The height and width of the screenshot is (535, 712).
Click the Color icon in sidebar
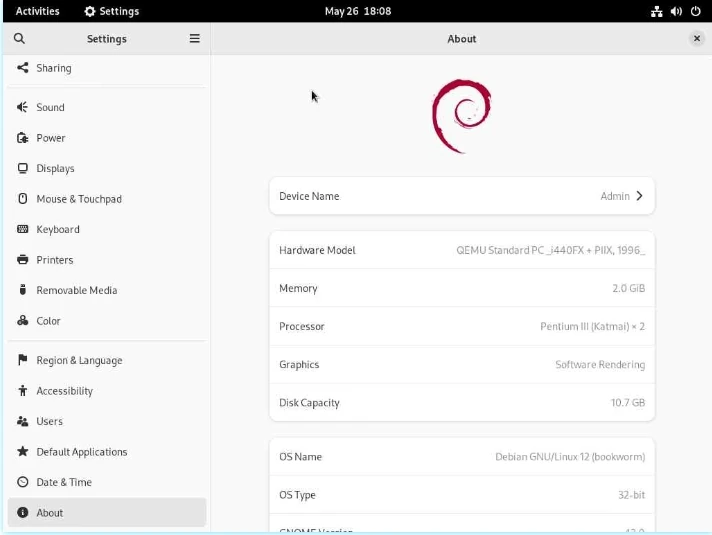click(x=23, y=321)
